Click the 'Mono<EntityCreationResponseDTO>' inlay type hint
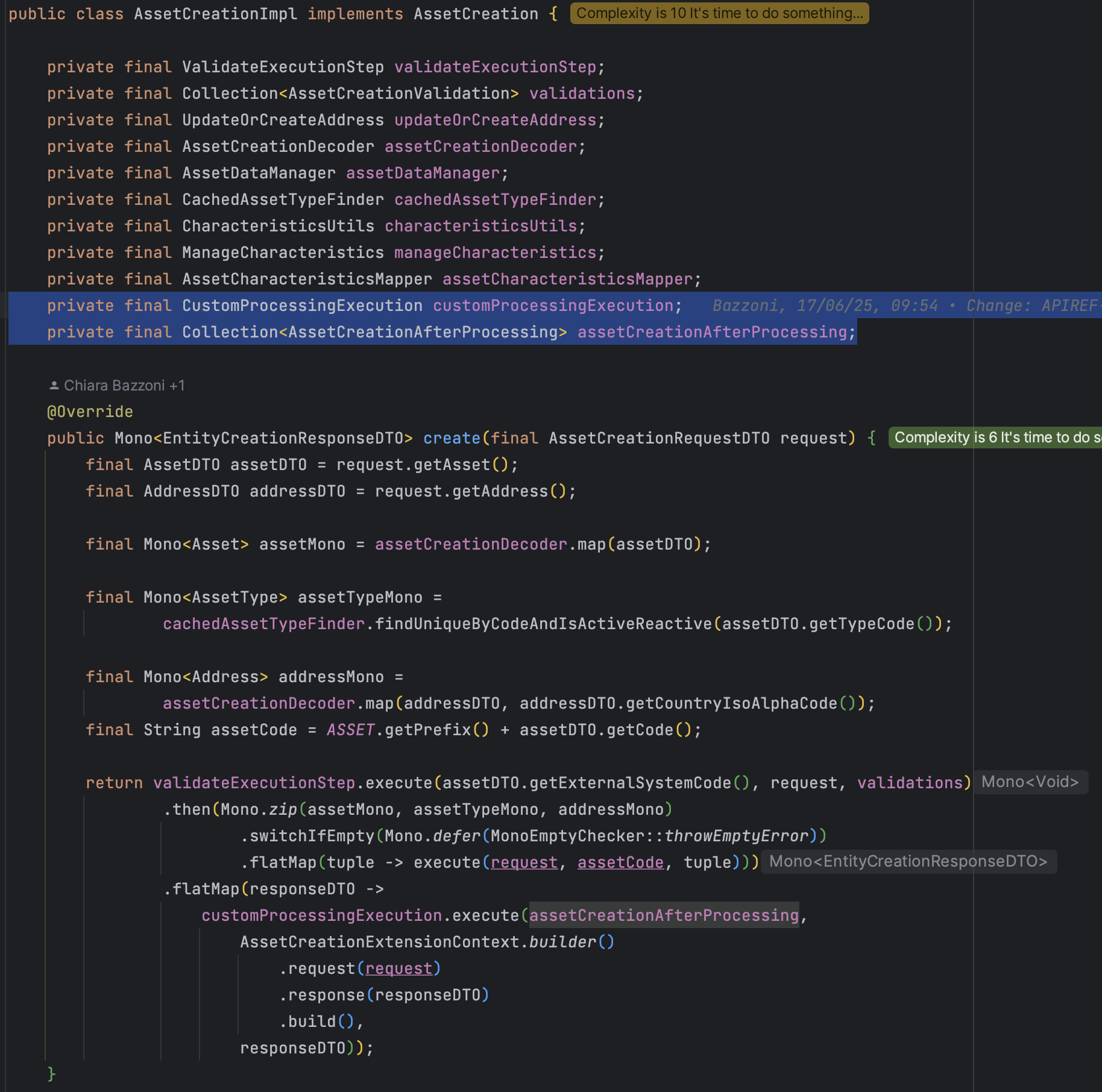The image size is (1102, 1092). tap(908, 861)
